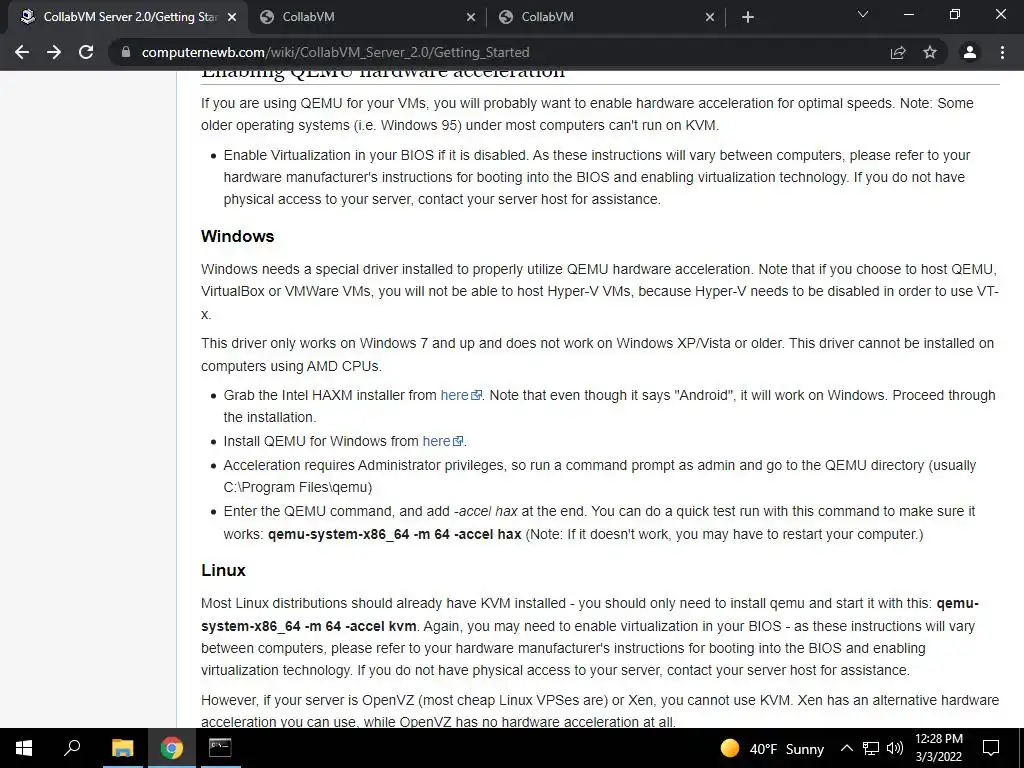The height and width of the screenshot is (768, 1024).
Task: Open Chrome's three-dot menu
Action: click(x=1002, y=52)
